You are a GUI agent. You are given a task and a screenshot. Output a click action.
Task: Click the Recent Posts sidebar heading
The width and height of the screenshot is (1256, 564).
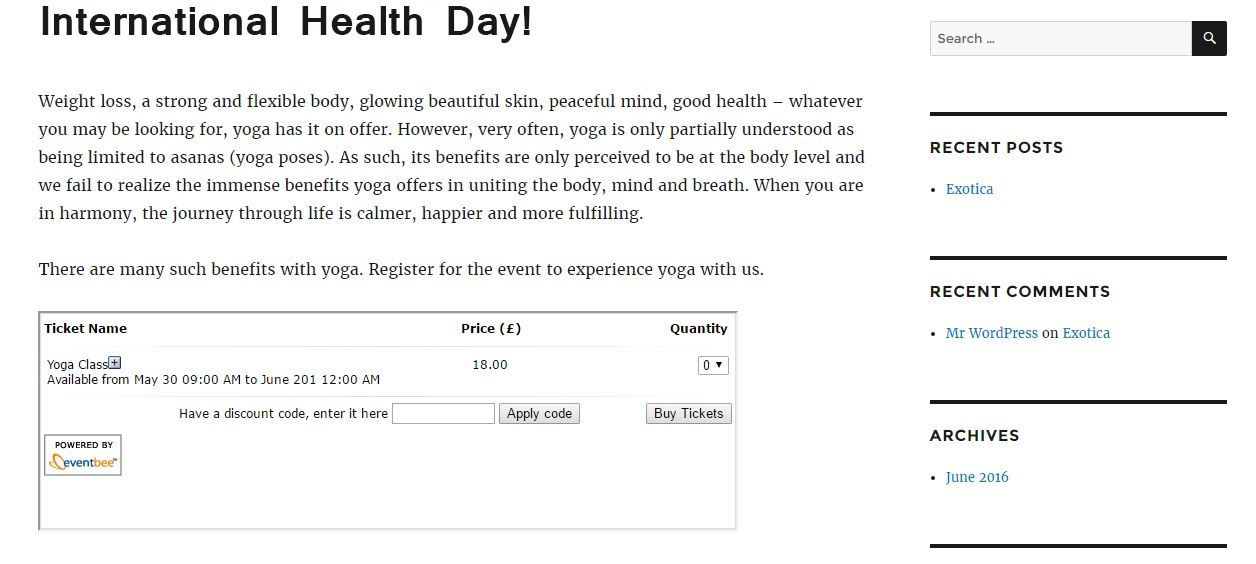point(996,147)
